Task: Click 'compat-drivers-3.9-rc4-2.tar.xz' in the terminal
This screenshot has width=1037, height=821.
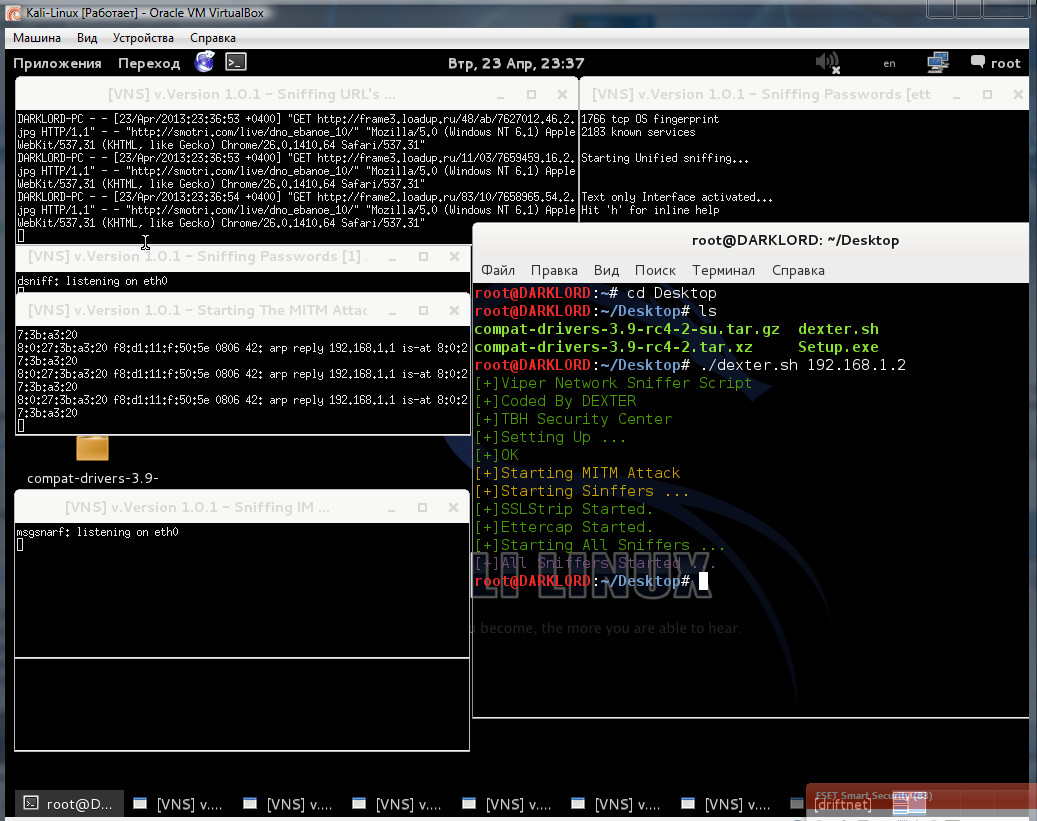Action: click(613, 347)
